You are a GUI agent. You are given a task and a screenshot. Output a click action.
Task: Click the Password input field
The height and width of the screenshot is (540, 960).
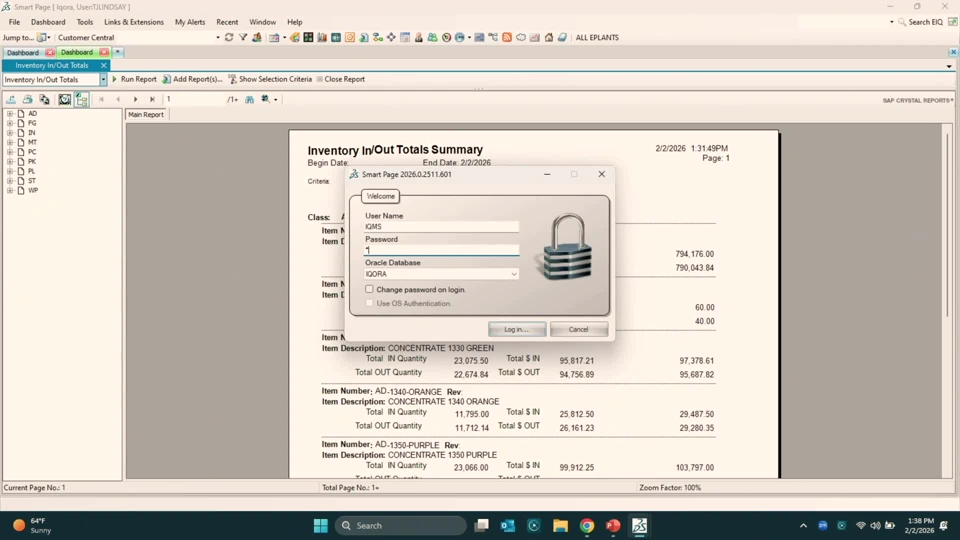click(441, 250)
